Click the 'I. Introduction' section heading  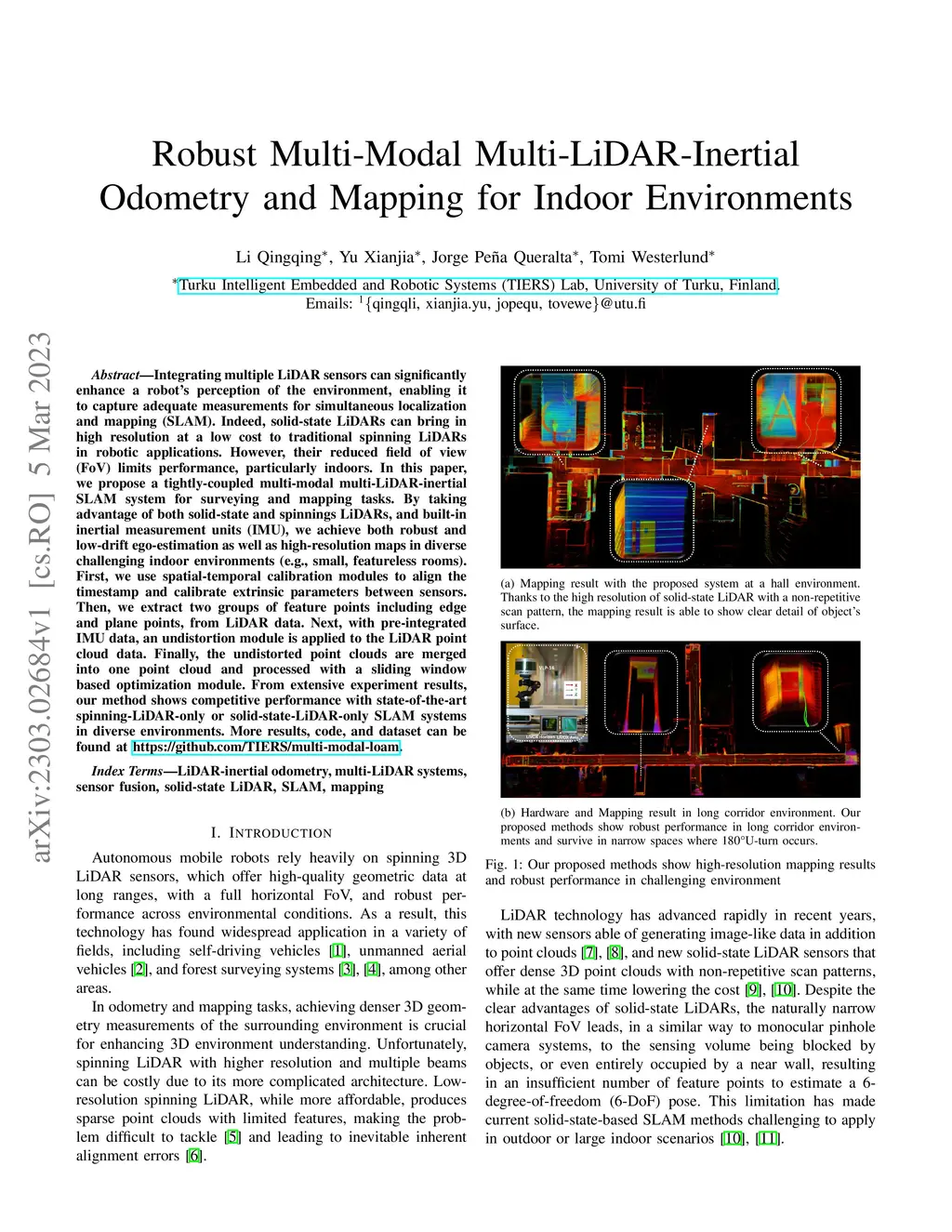pos(271,832)
